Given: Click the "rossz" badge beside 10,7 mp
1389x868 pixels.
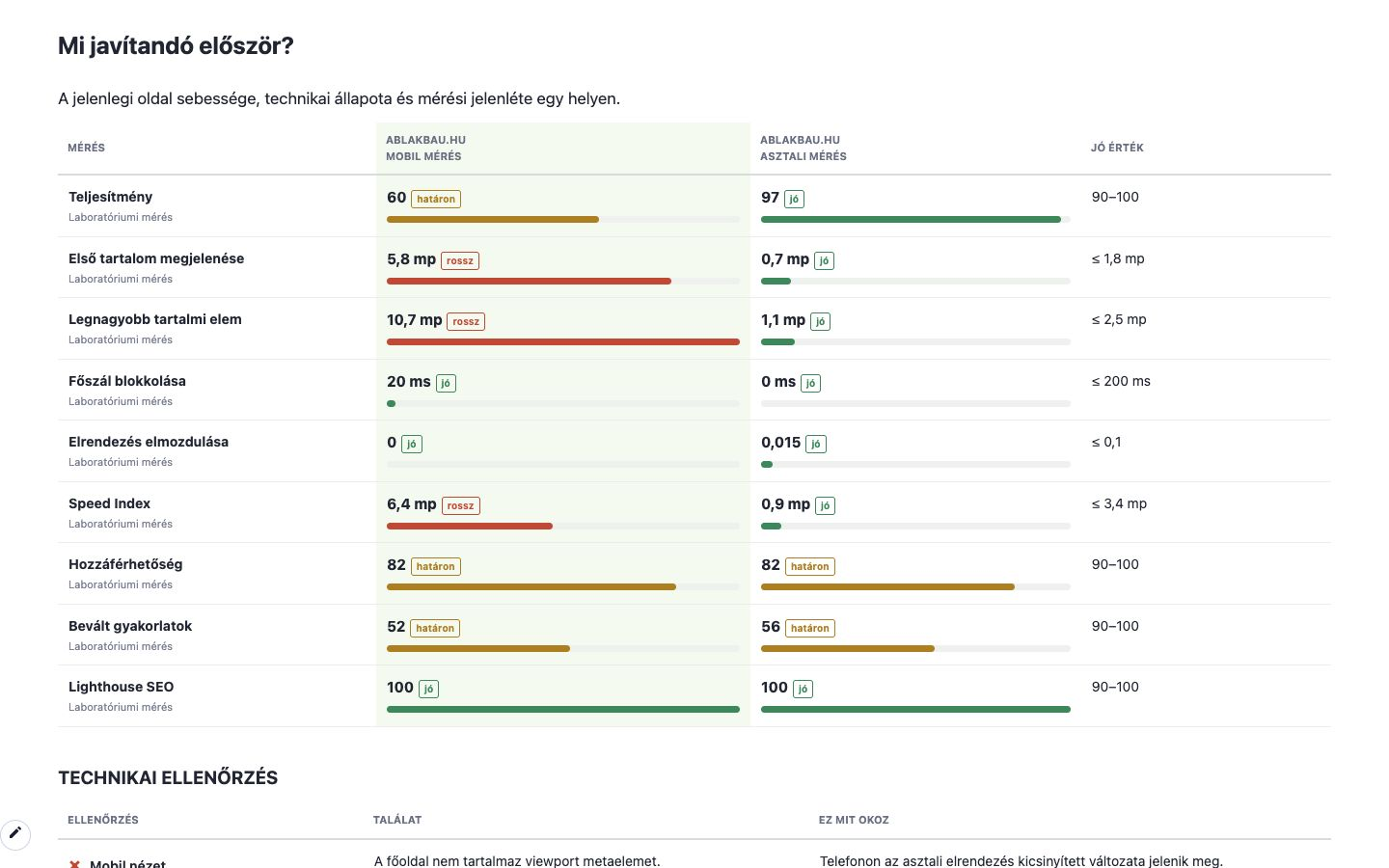Looking at the screenshot, I should 466,321.
